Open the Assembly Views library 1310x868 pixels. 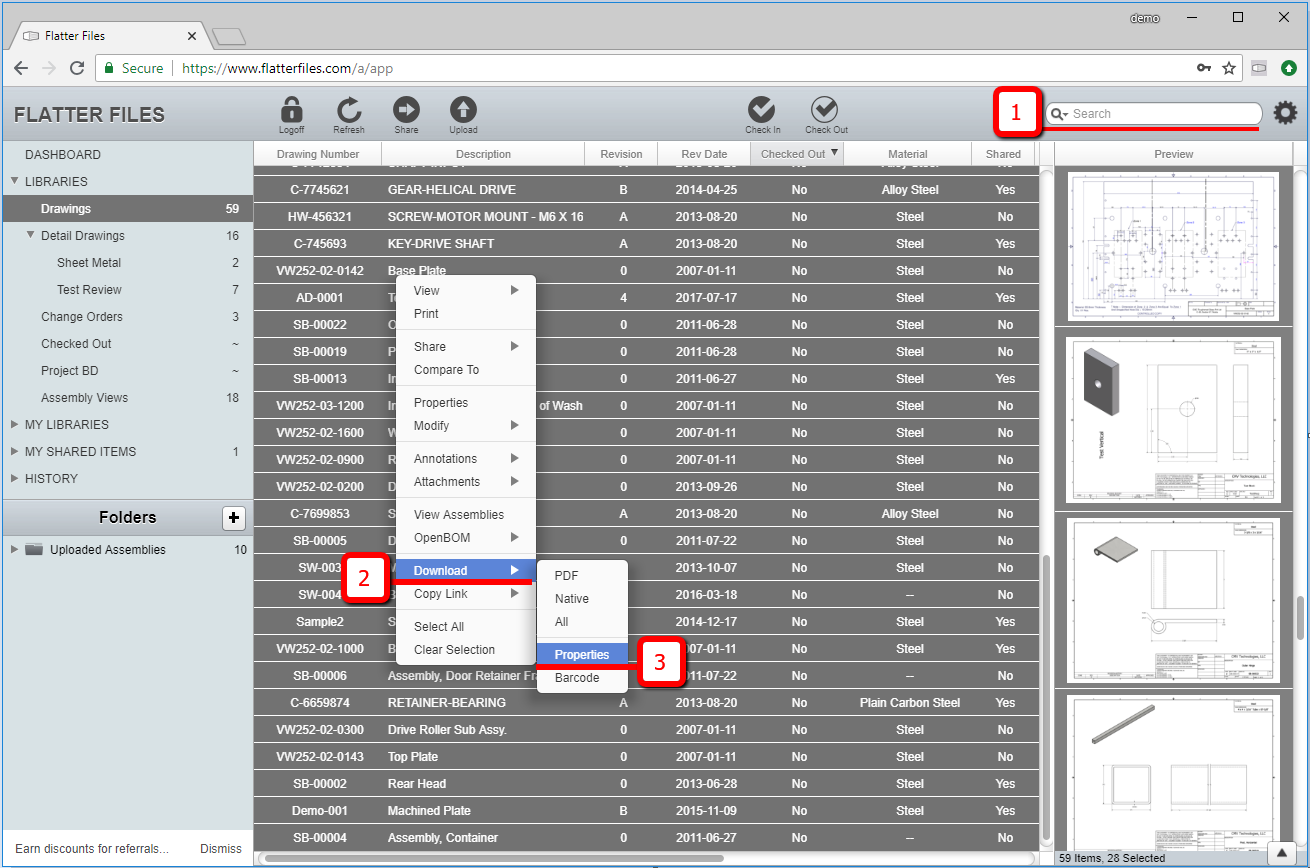coord(127,398)
